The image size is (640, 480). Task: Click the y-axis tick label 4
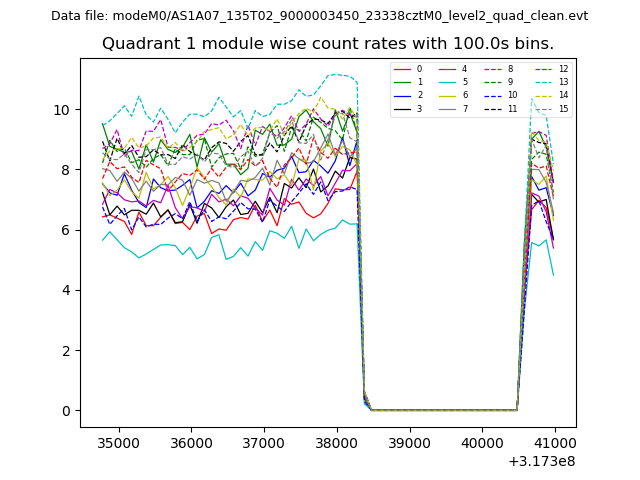click(66, 291)
